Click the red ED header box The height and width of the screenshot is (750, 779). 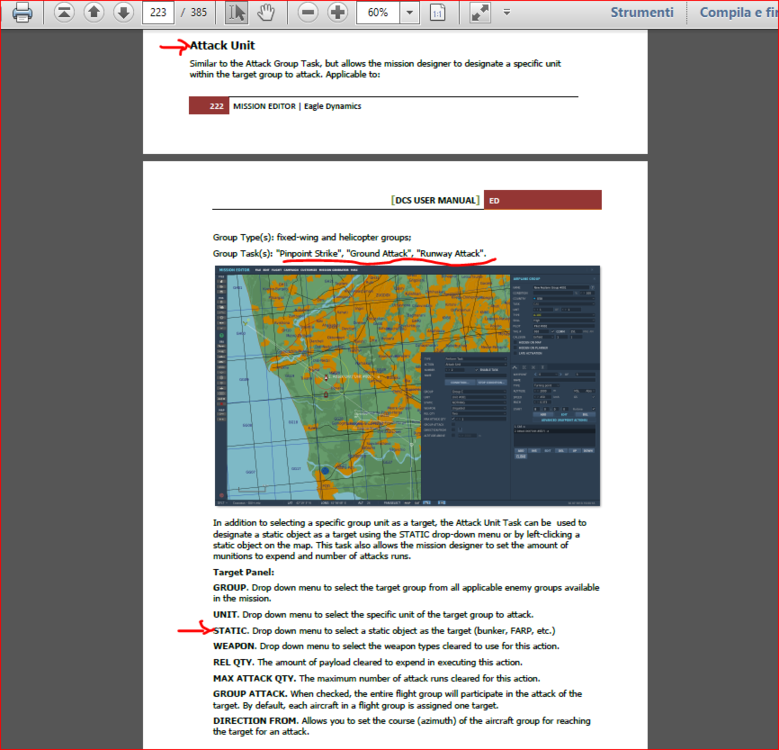(543, 200)
